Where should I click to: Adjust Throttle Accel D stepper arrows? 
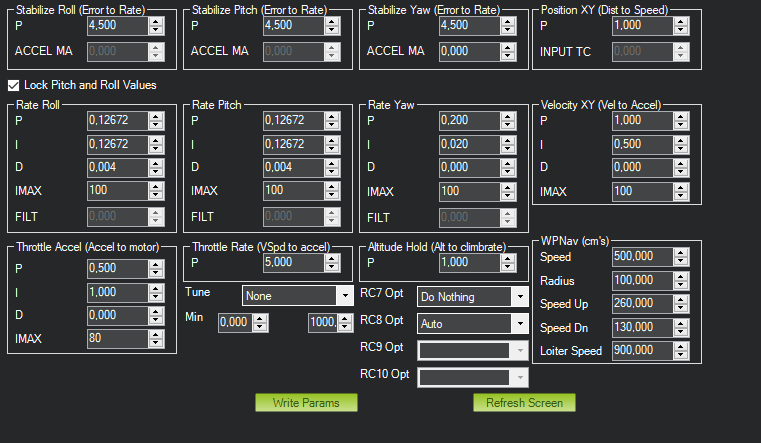(156, 315)
